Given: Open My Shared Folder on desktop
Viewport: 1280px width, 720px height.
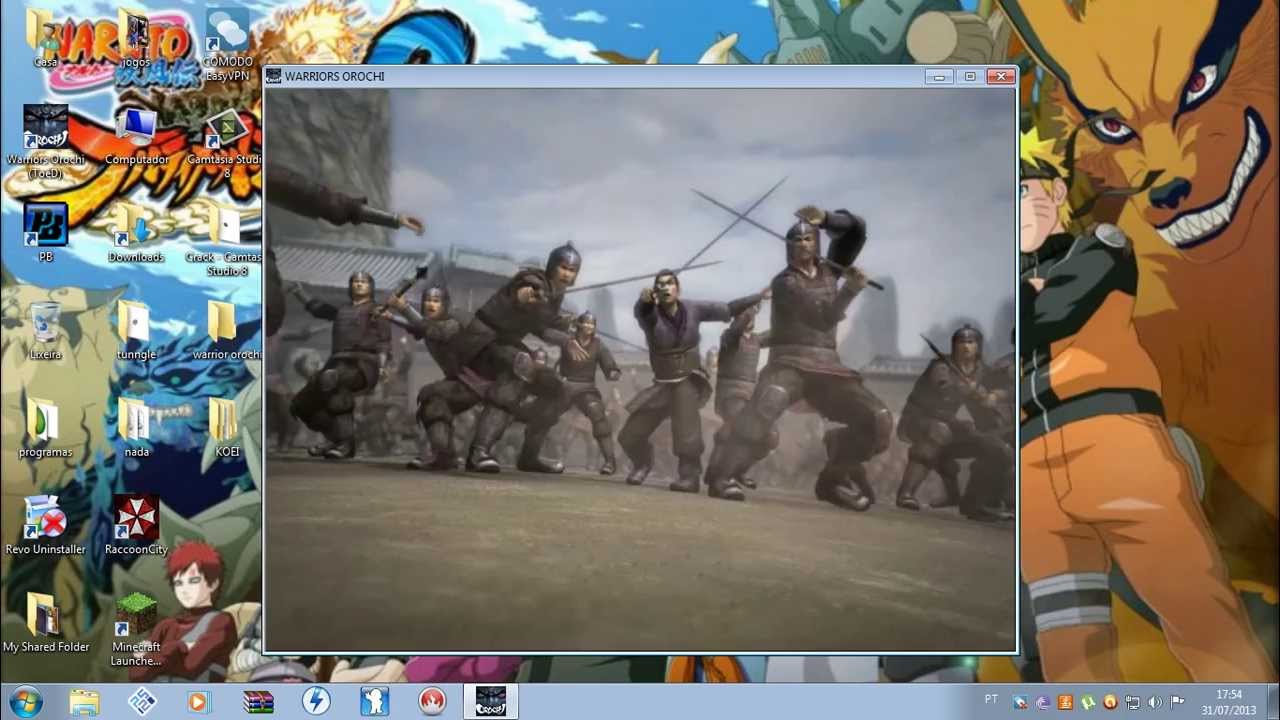Looking at the screenshot, I should tap(45, 623).
